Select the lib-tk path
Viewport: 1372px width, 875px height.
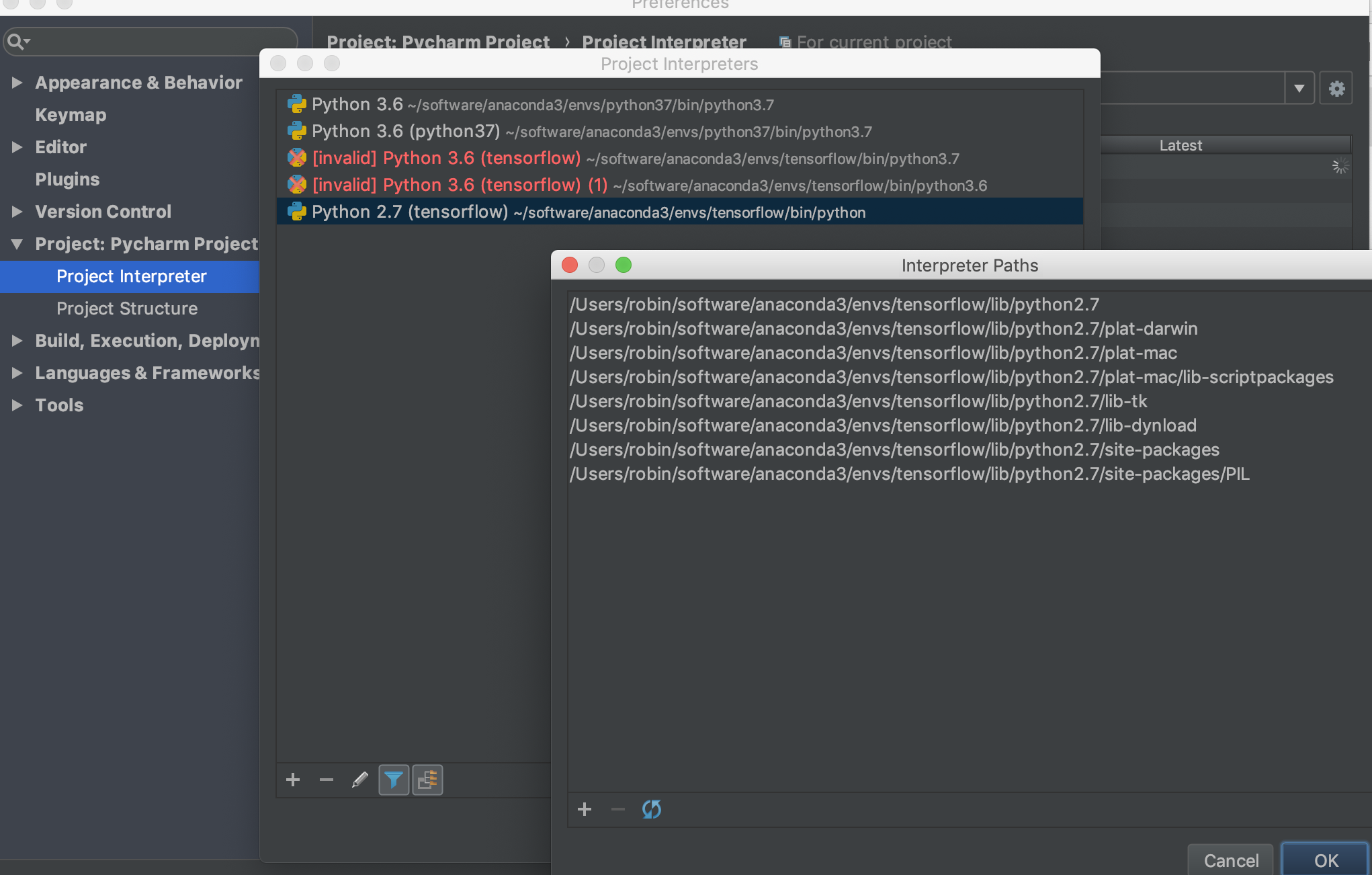point(859,401)
